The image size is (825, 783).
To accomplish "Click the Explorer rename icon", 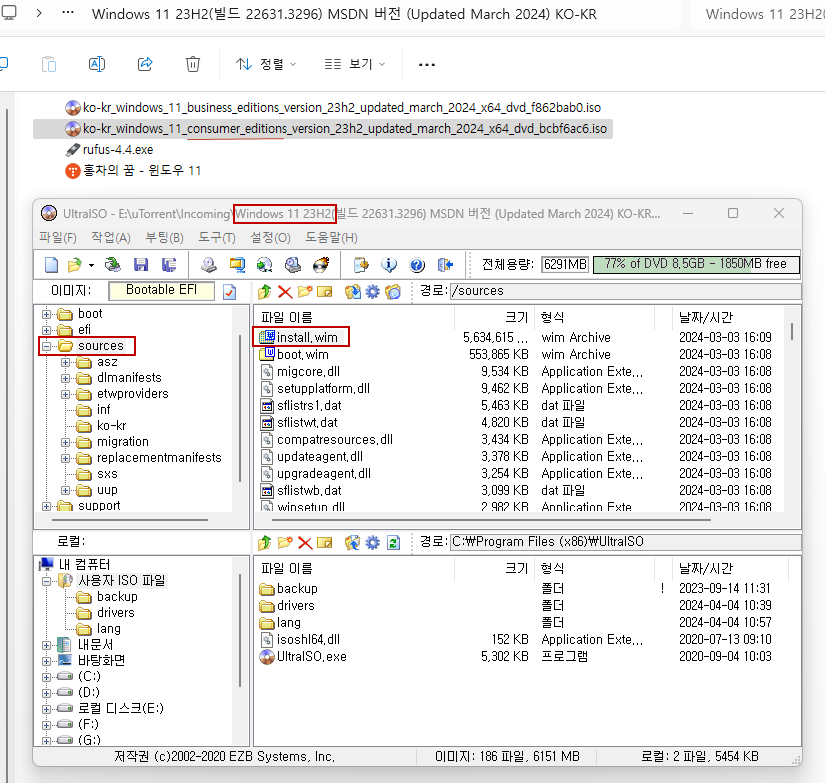I will [x=97, y=64].
